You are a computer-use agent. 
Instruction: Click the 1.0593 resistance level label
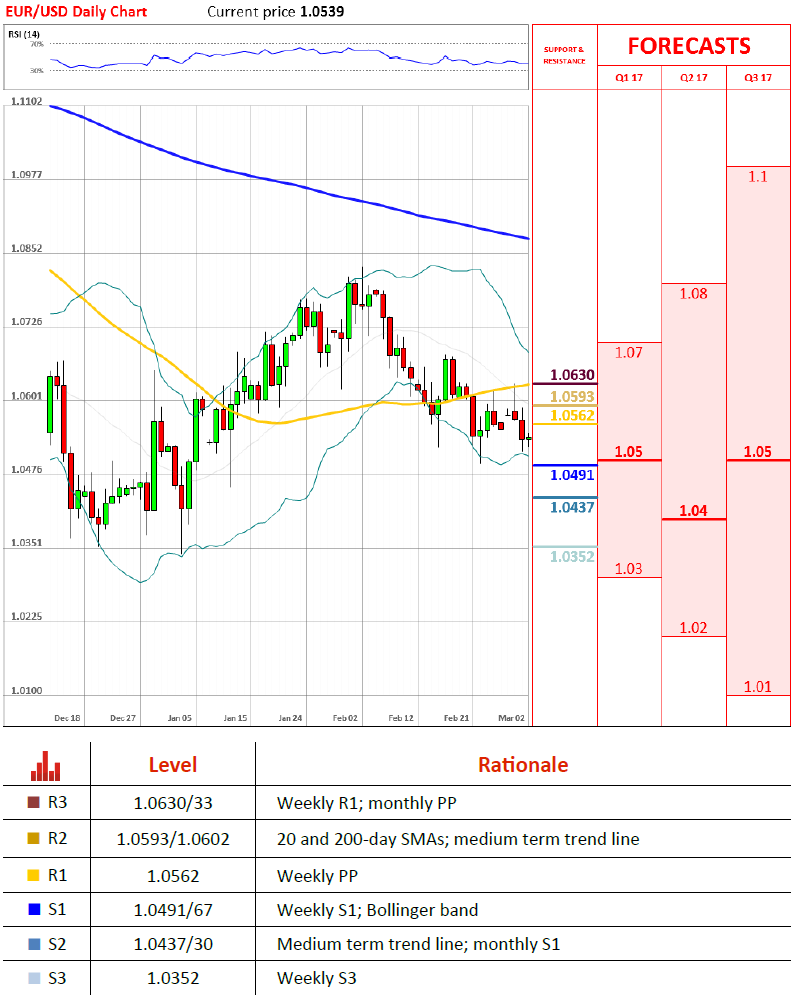(572, 397)
